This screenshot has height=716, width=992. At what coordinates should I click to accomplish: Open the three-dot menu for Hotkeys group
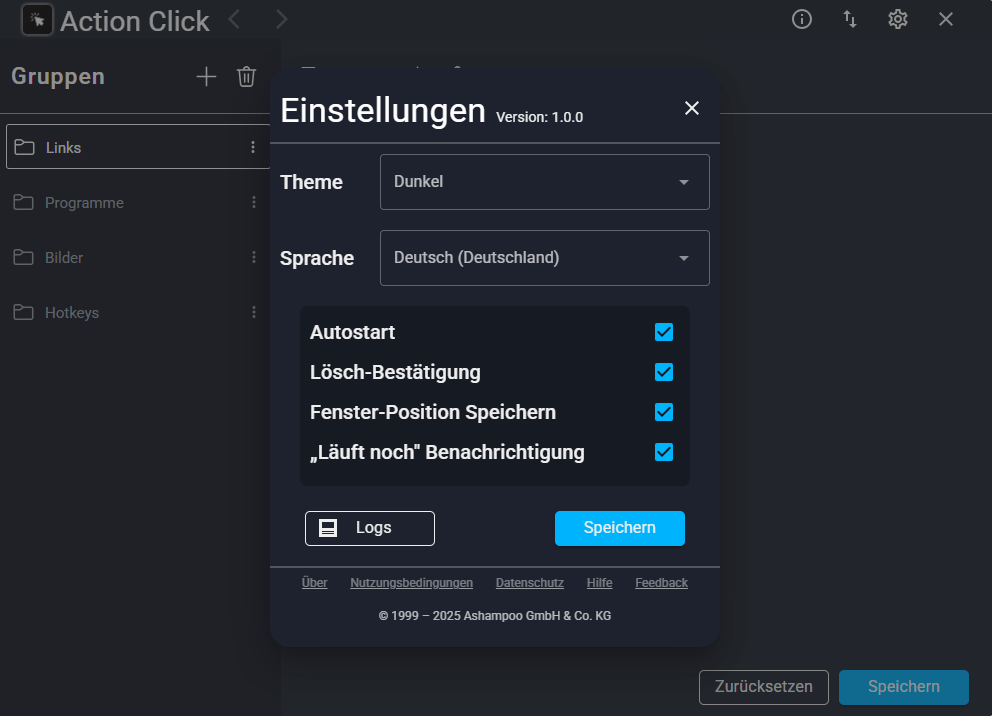pos(254,312)
